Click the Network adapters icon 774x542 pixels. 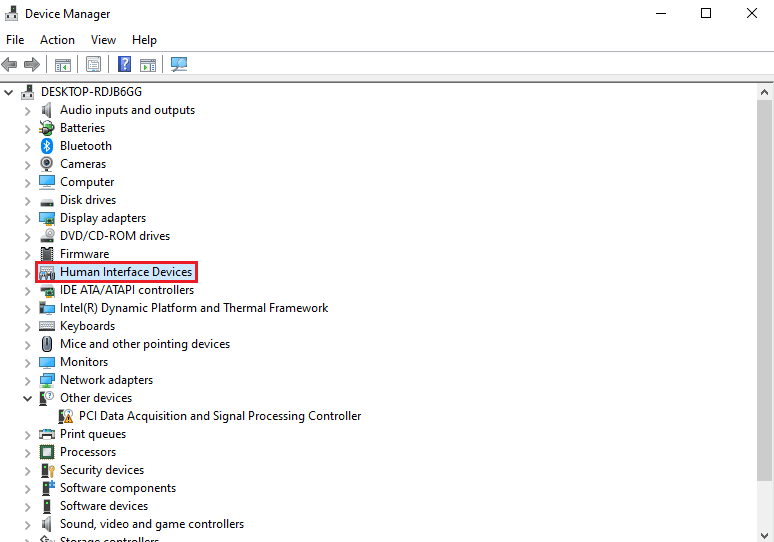pos(46,380)
